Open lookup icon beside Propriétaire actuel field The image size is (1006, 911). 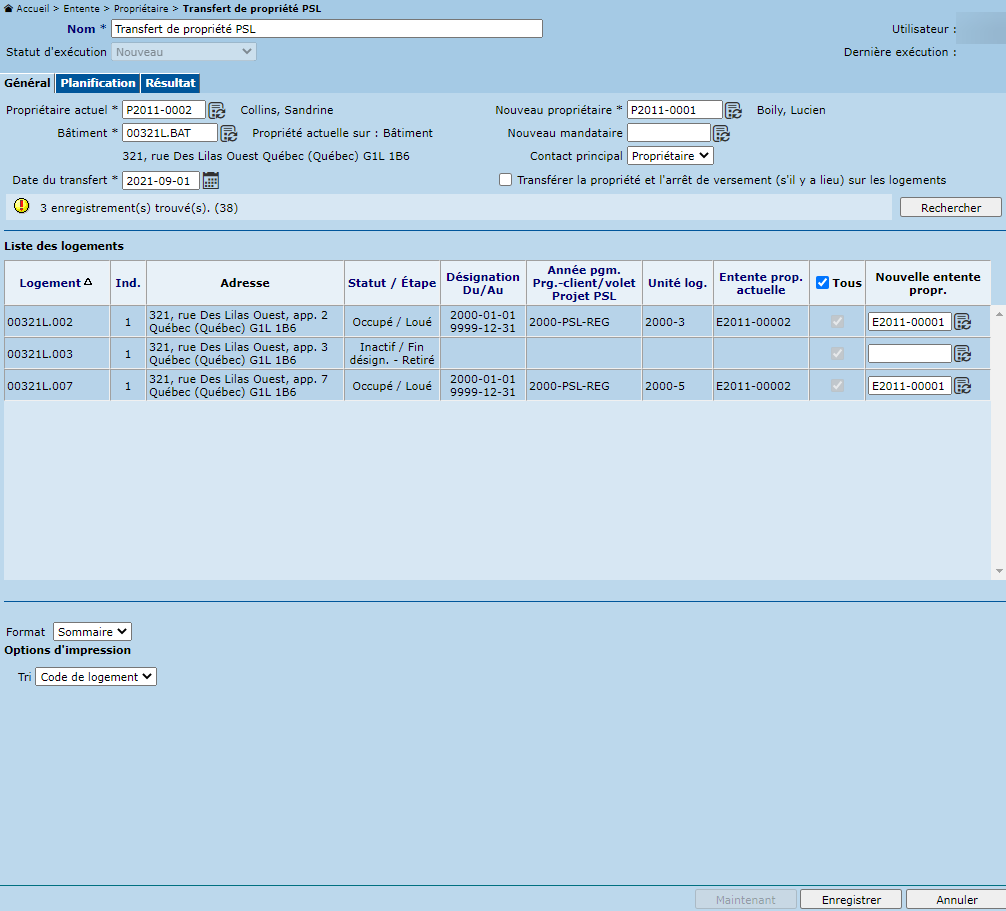tap(217, 110)
